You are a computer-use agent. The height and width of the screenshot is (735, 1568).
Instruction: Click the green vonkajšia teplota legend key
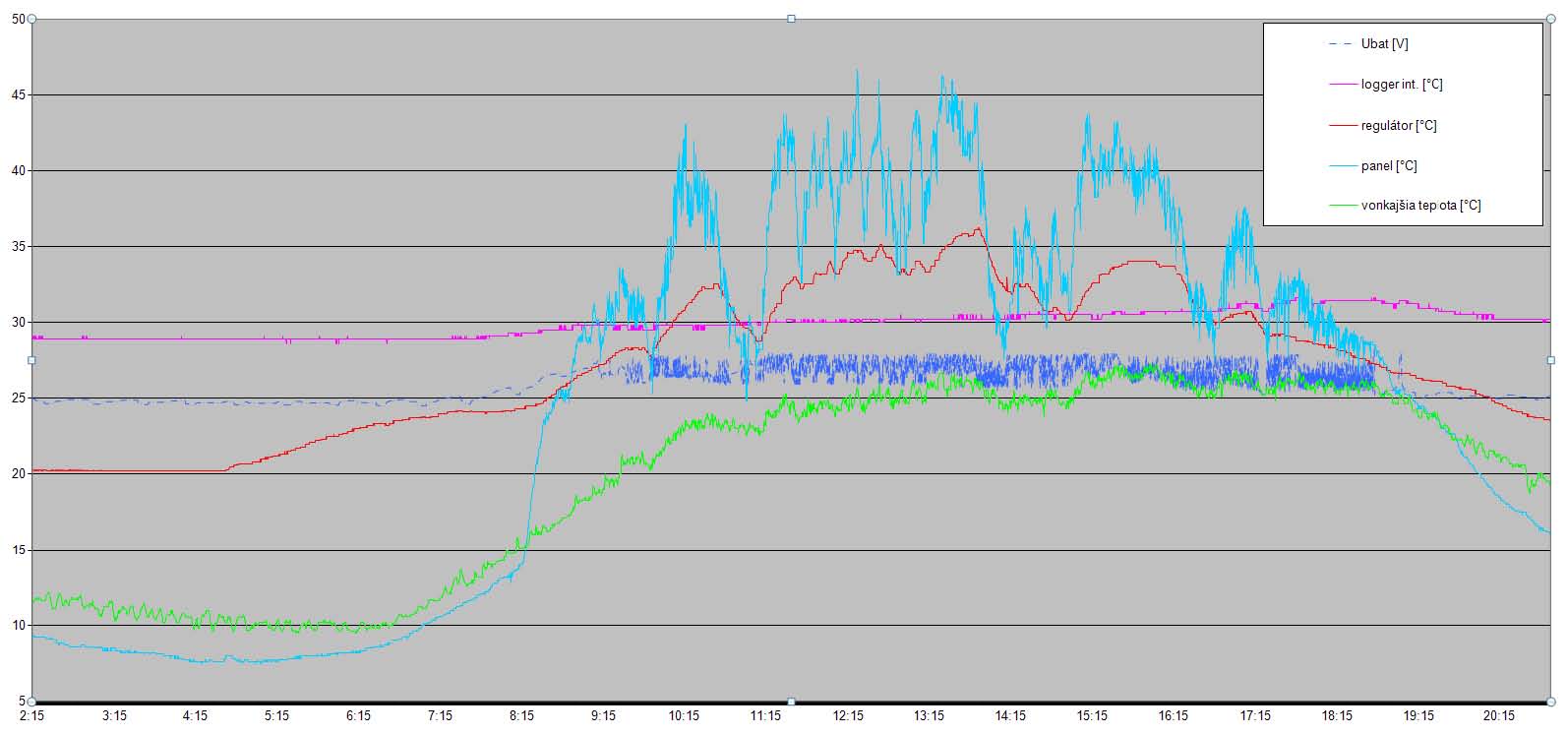click(x=1342, y=206)
